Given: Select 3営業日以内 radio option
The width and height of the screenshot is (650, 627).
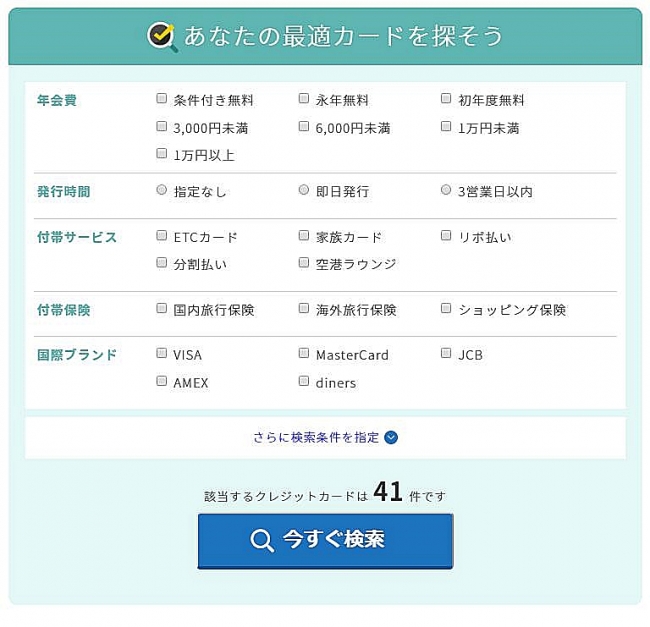Looking at the screenshot, I should pos(446,190).
